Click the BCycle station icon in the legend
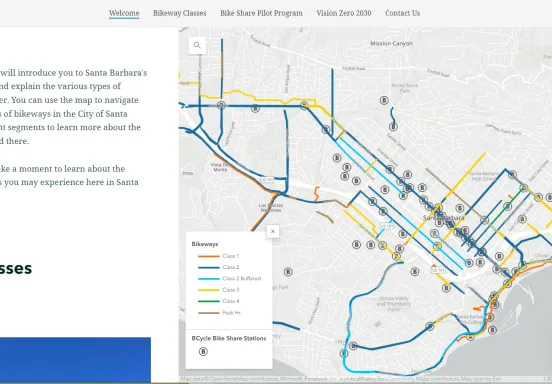 tap(203, 351)
